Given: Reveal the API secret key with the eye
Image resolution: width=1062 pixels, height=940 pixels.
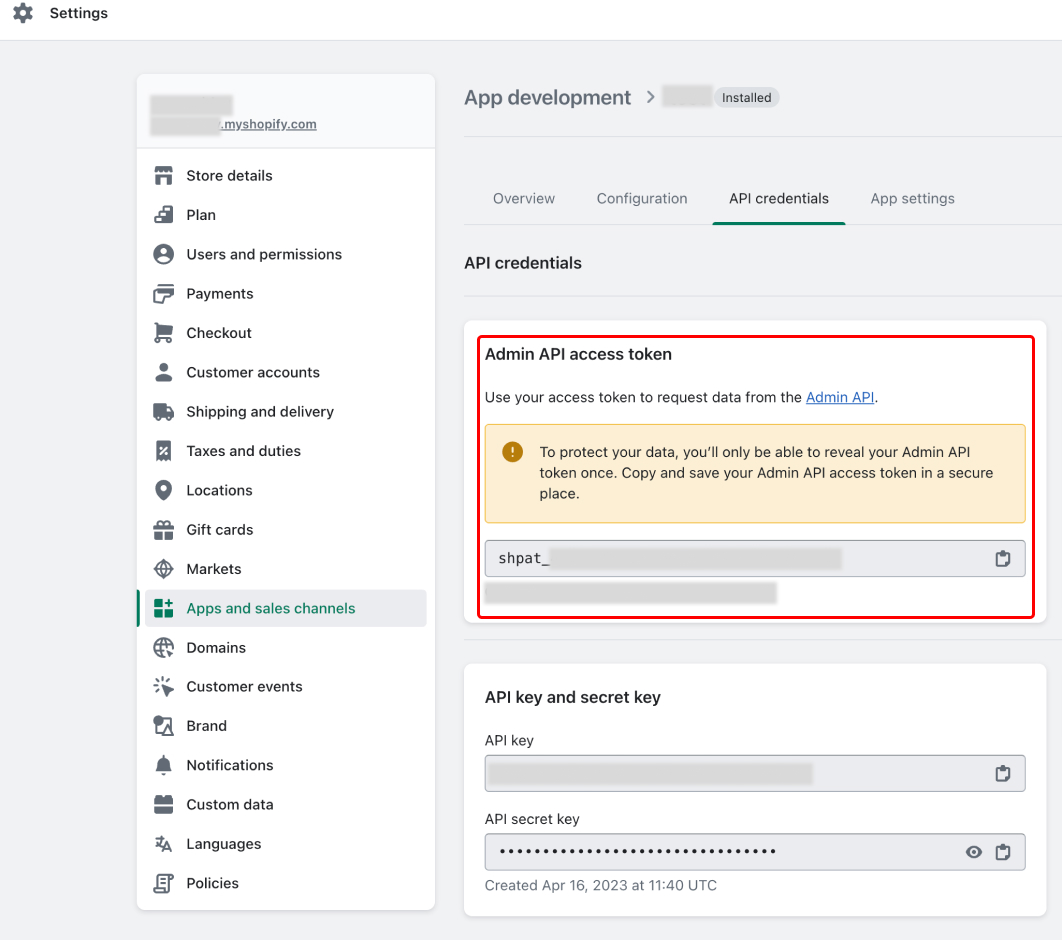Looking at the screenshot, I should click(973, 851).
